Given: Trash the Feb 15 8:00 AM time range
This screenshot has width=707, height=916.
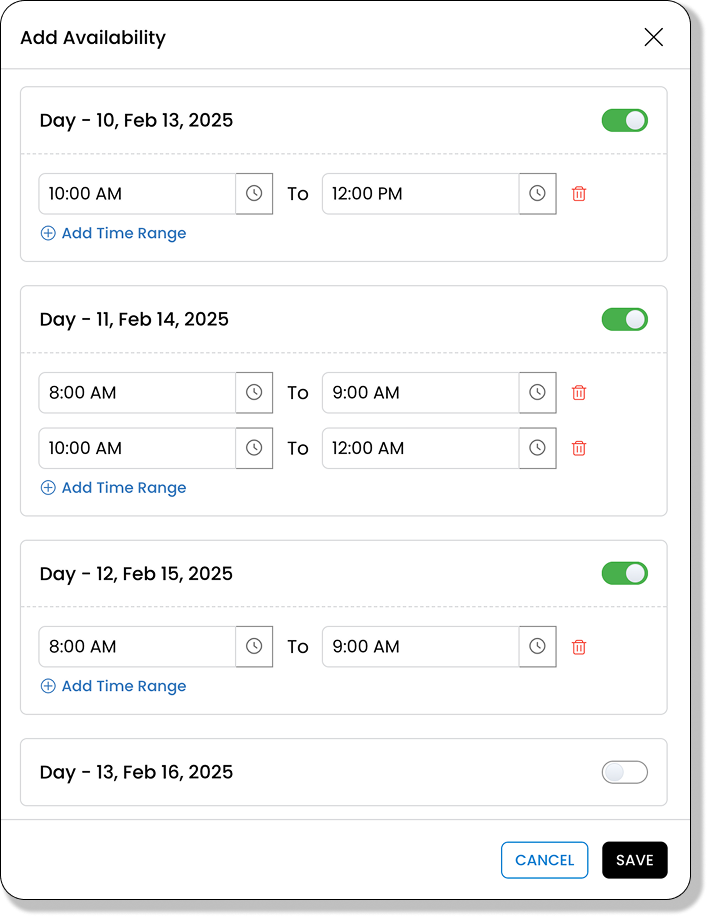Looking at the screenshot, I should point(579,647).
